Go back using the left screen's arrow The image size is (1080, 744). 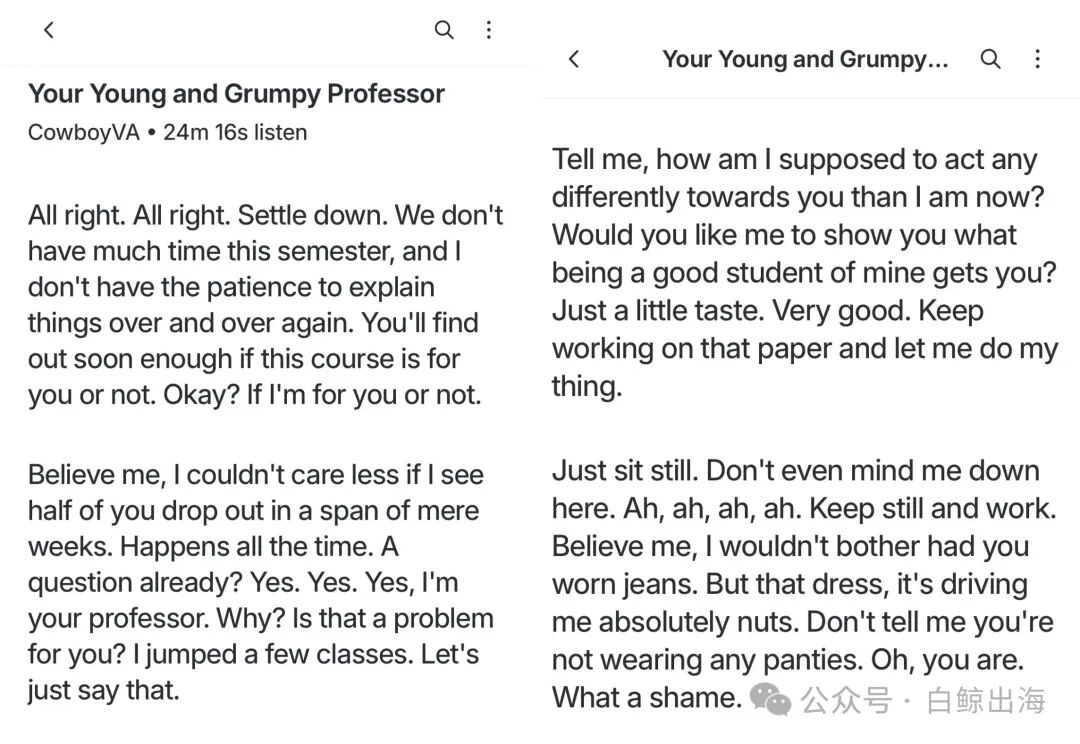[49, 30]
